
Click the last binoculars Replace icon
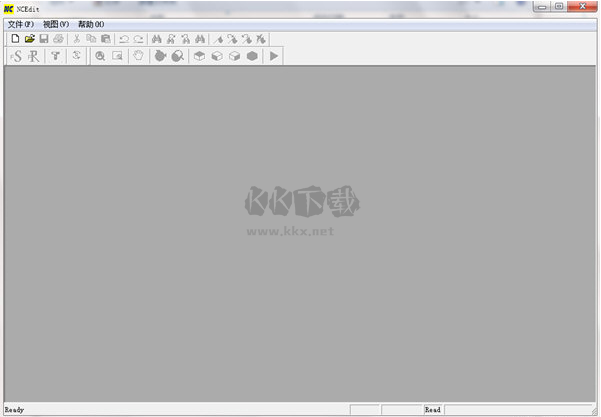click(200, 39)
